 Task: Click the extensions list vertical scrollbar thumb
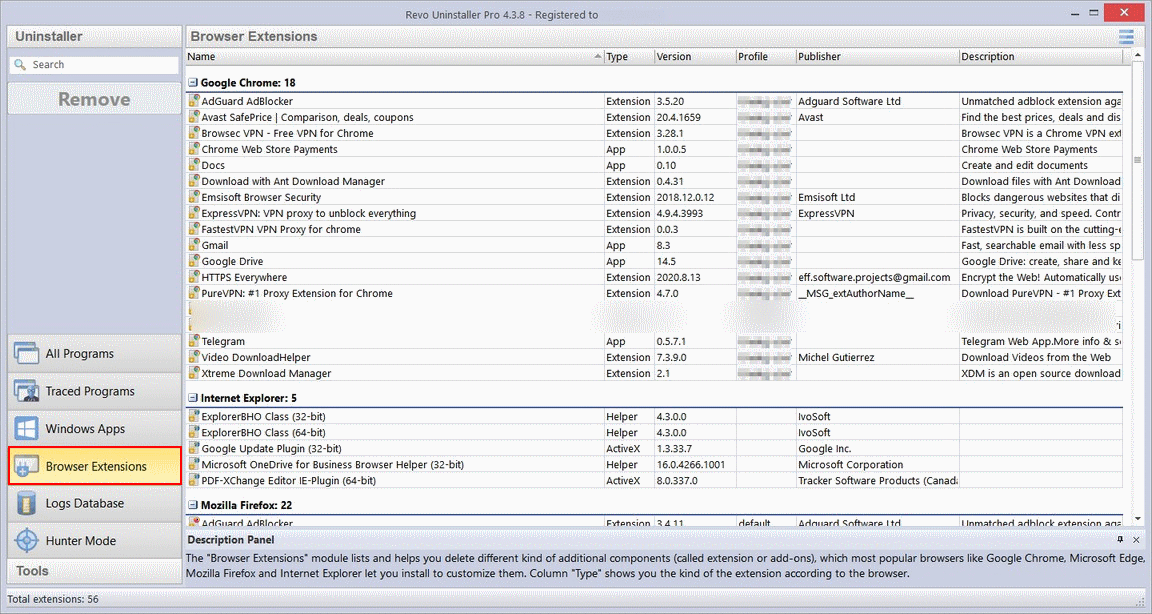click(1137, 160)
